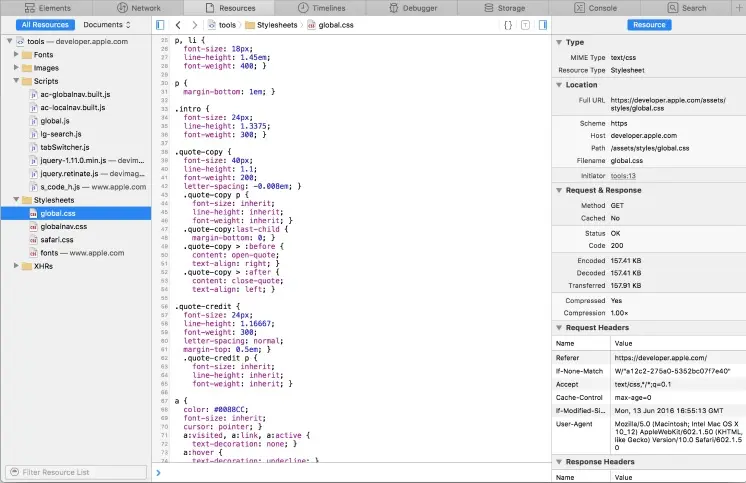Collapse the Response Headers section
The height and width of the screenshot is (483, 746).
click(559, 462)
